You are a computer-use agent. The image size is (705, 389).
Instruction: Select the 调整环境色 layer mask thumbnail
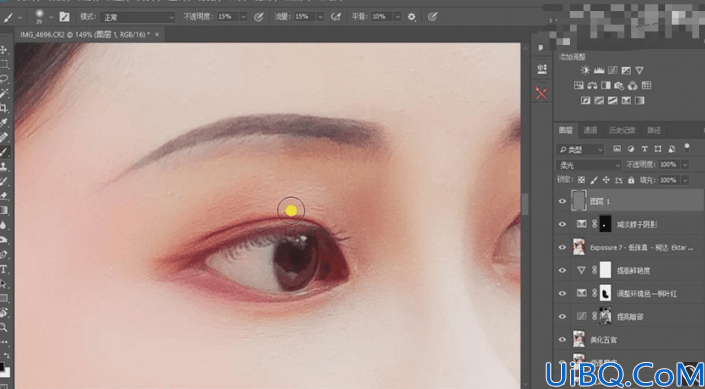(606, 293)
